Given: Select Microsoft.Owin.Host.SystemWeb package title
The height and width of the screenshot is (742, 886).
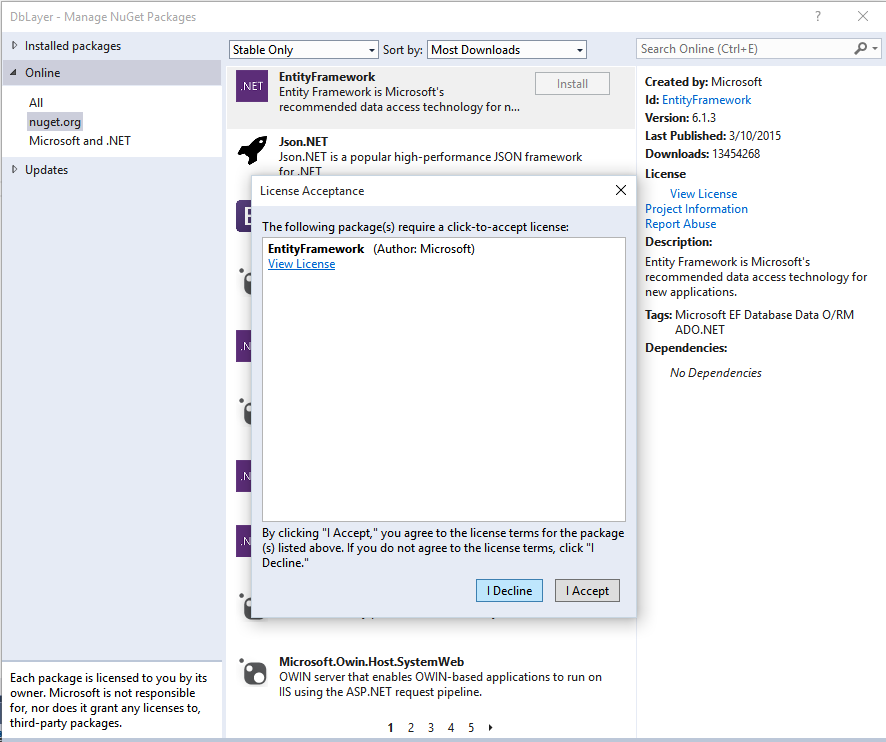Looking at the screenshot, I should (371, 662).
